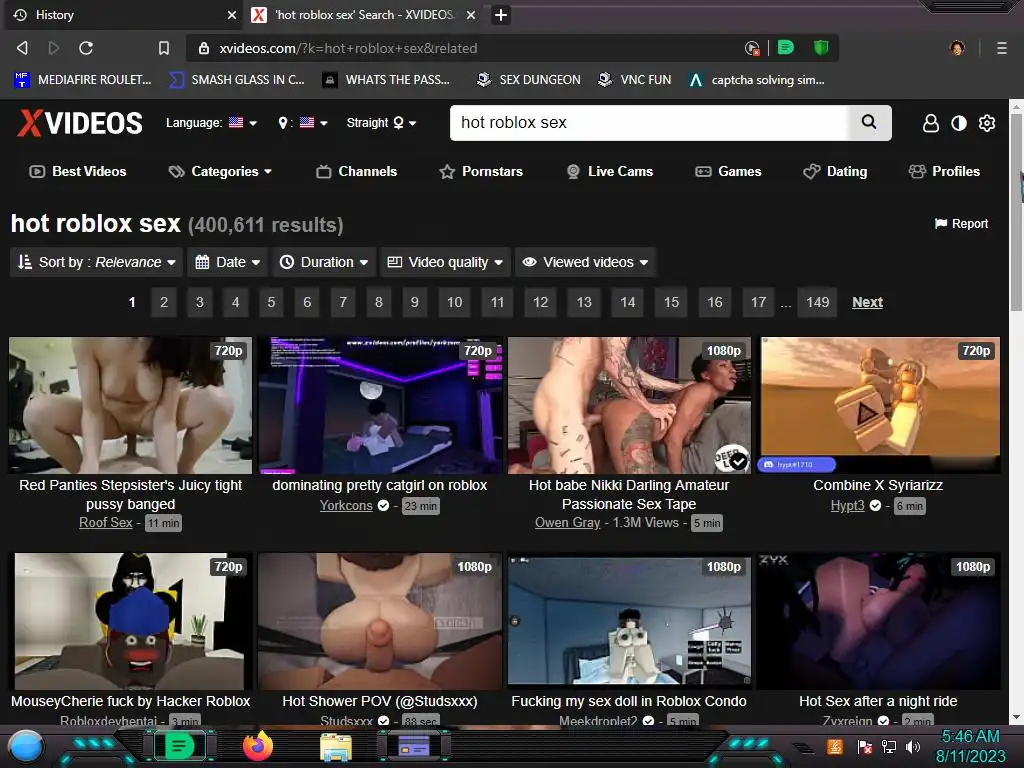Viewport: 1024px width, 768px height.
Task: Expand the Video quality filter
Action: (445, 263)
